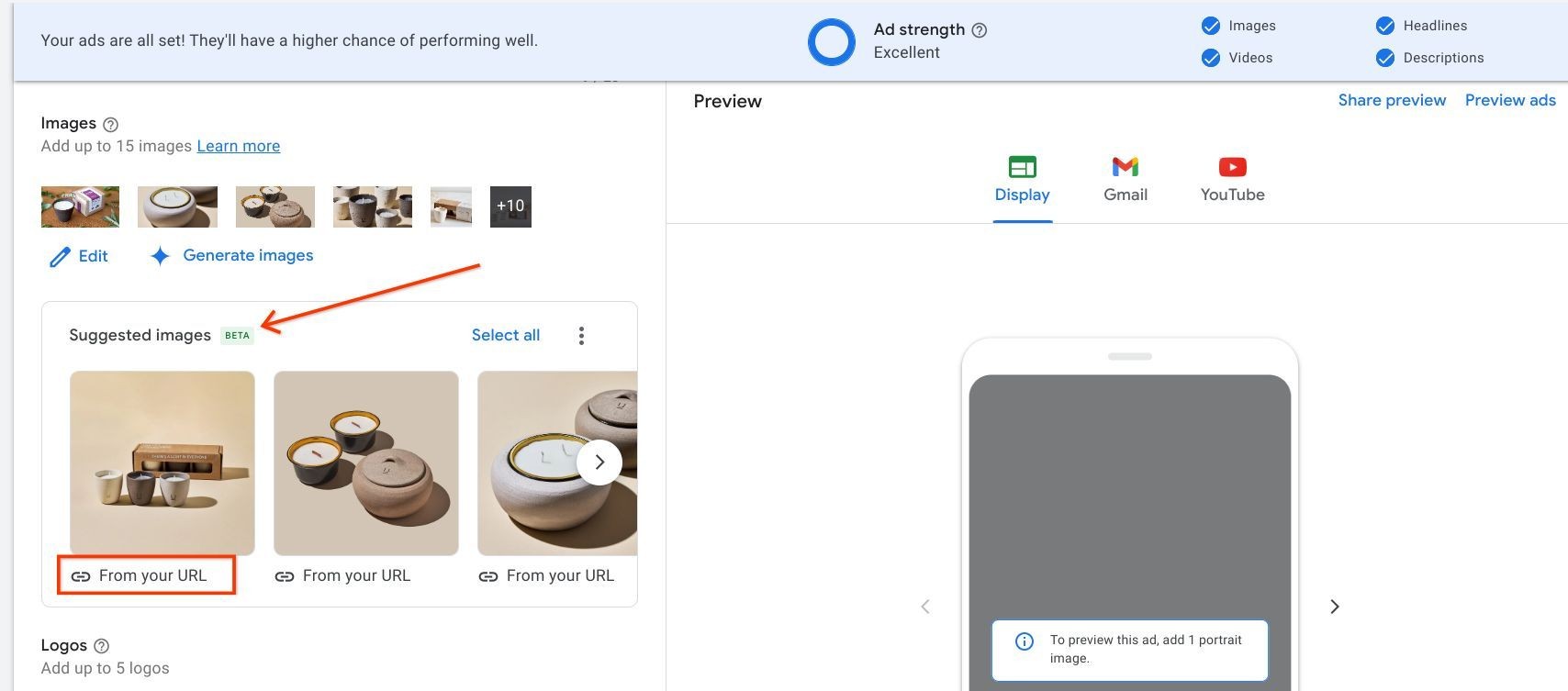
Task: Open the +10 more images tile
Action: pyautogui.click(x=510, y=207)
